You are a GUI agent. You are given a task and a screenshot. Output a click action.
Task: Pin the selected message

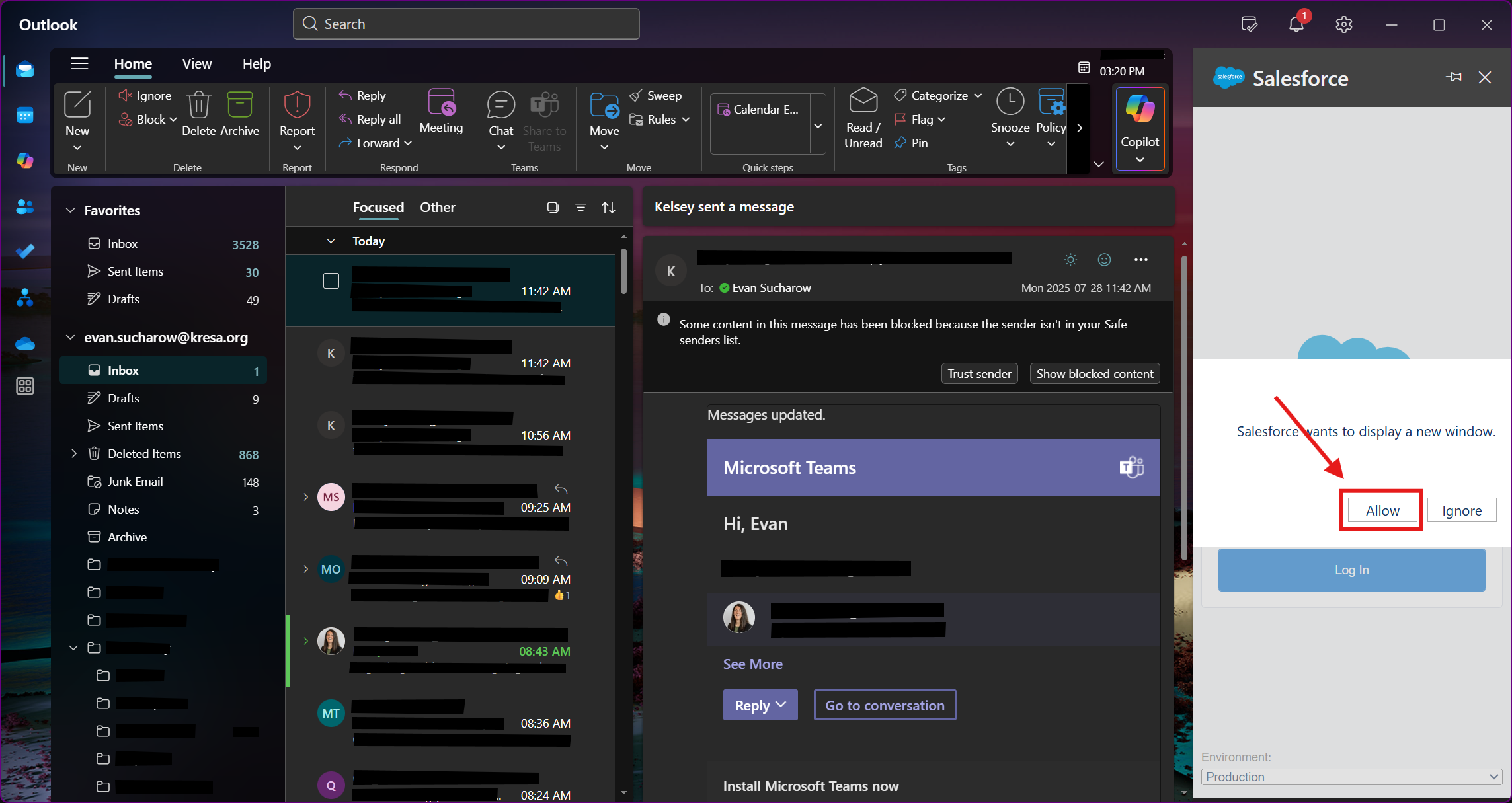[911, 143]
